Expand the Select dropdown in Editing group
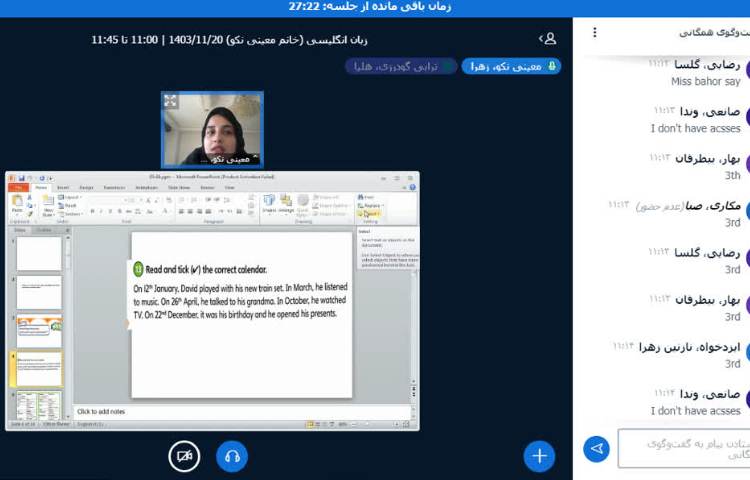Viewport: 750px width, 480px height. (x=371, y=213)
